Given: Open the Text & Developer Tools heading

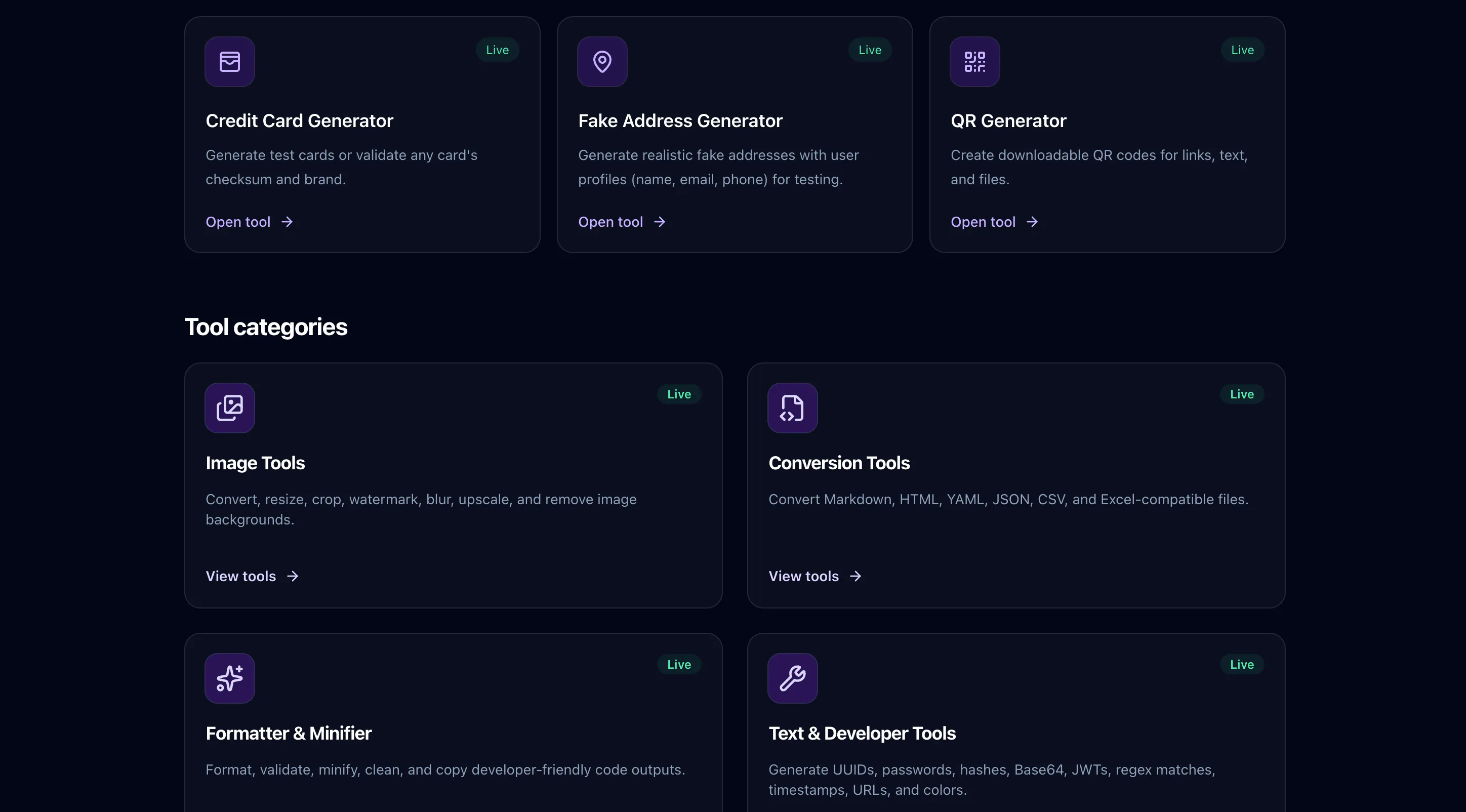Looking at the screenshot, I should coord(862,734).
